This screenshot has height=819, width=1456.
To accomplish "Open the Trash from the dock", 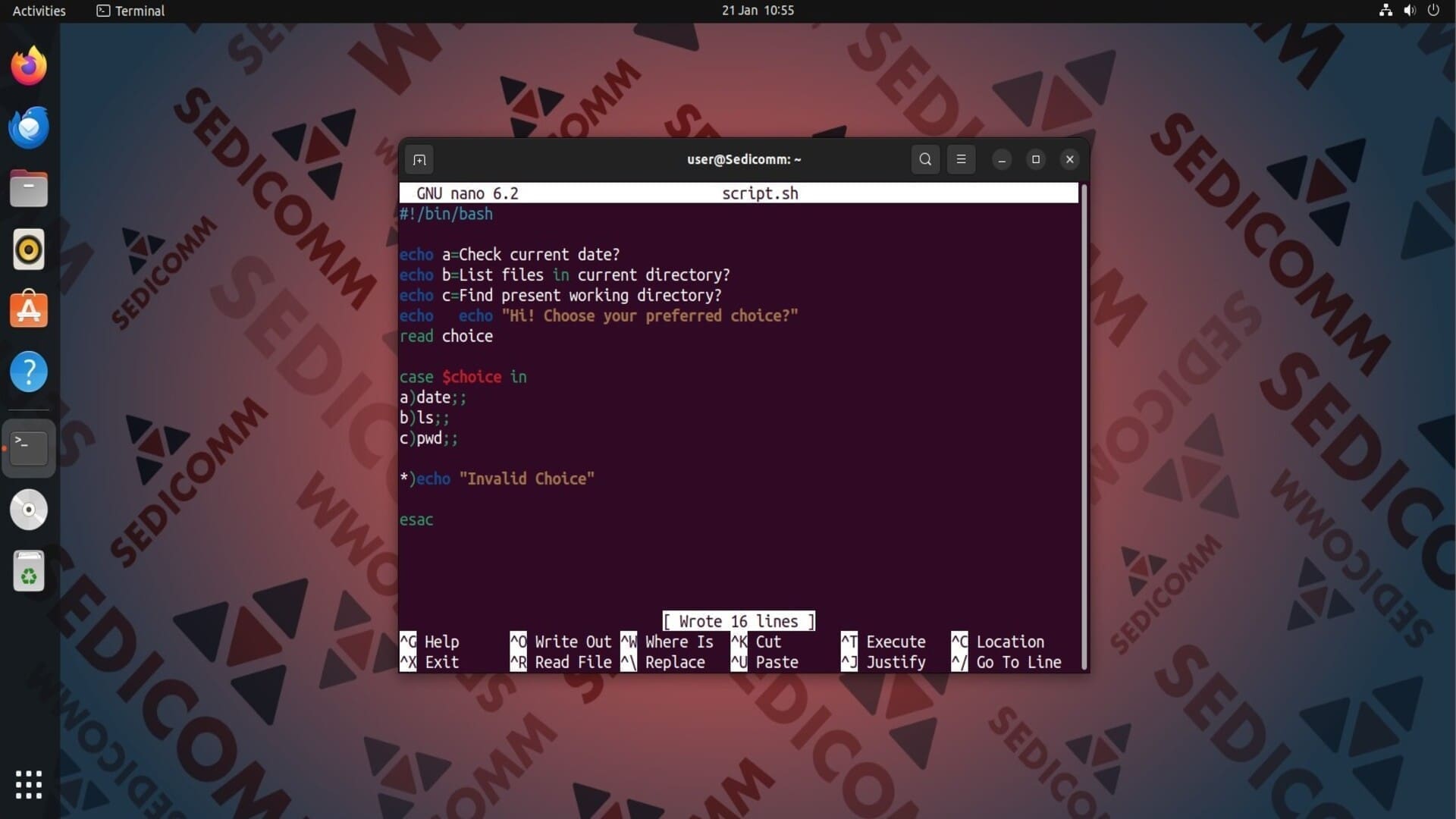I will [29, 571].
